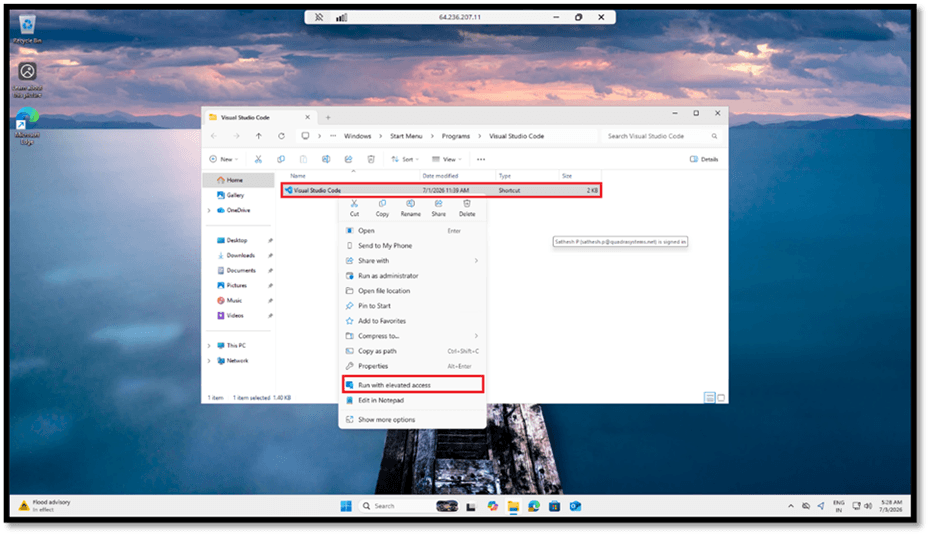The width and height of the screenshot is (929, 535).
Task: Click the Cut icon in context menu
Action: [x=354, y=204]
